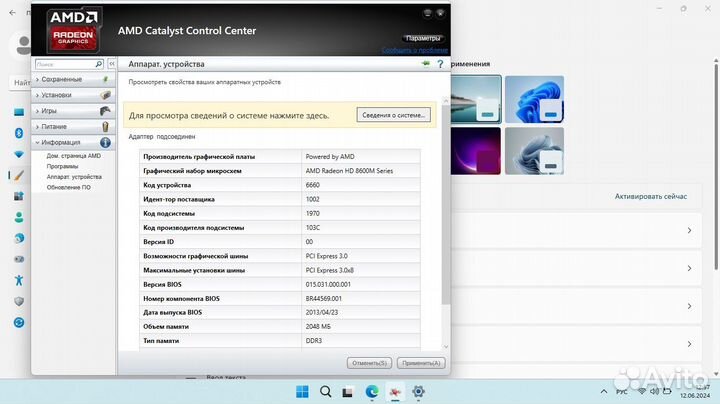Screen dimensions: 720x404
Task: Open volume control in system tray
Action: (x=654, y=391)
